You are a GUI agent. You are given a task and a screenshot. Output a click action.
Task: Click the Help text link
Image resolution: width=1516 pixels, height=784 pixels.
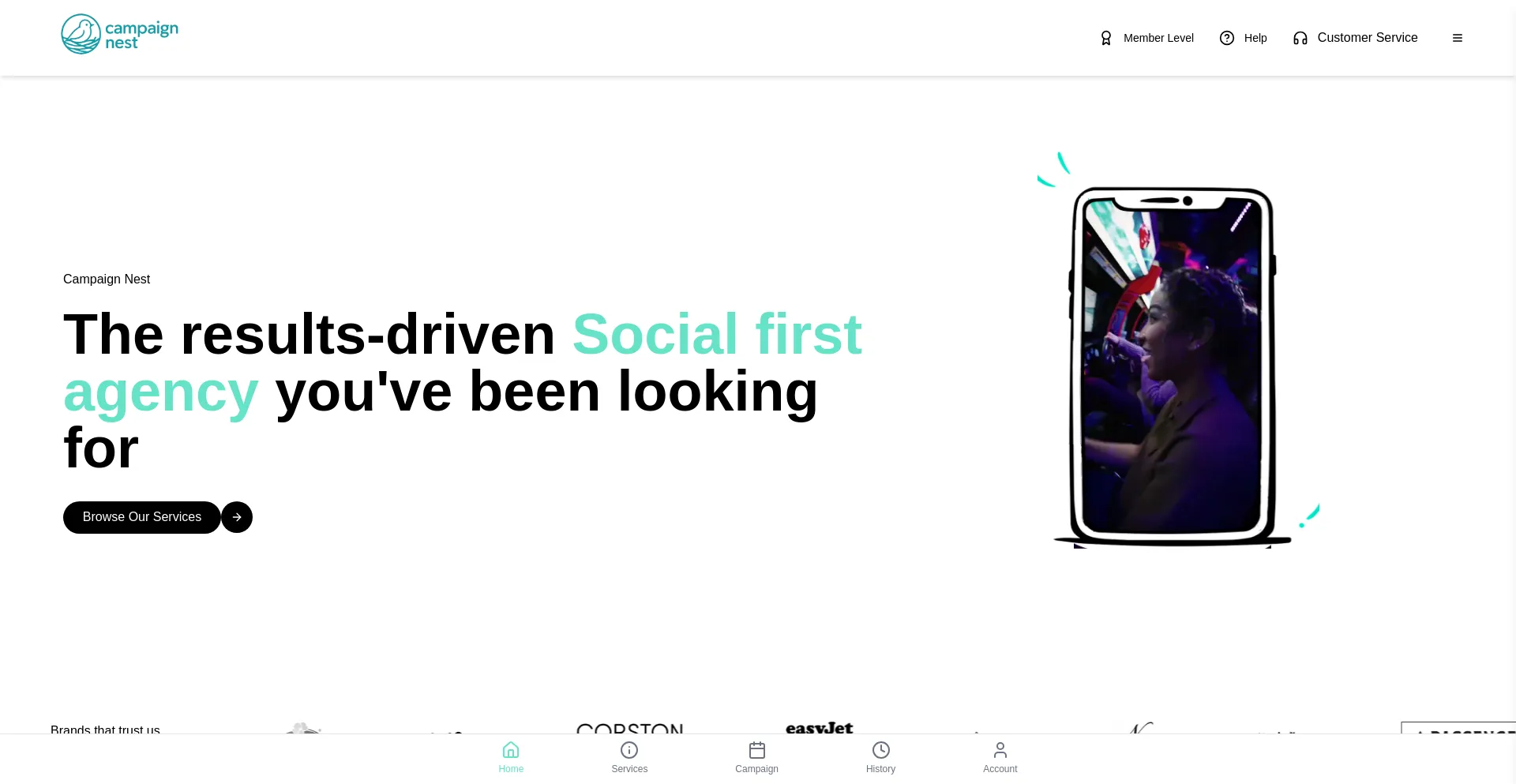coord(1255,38)
